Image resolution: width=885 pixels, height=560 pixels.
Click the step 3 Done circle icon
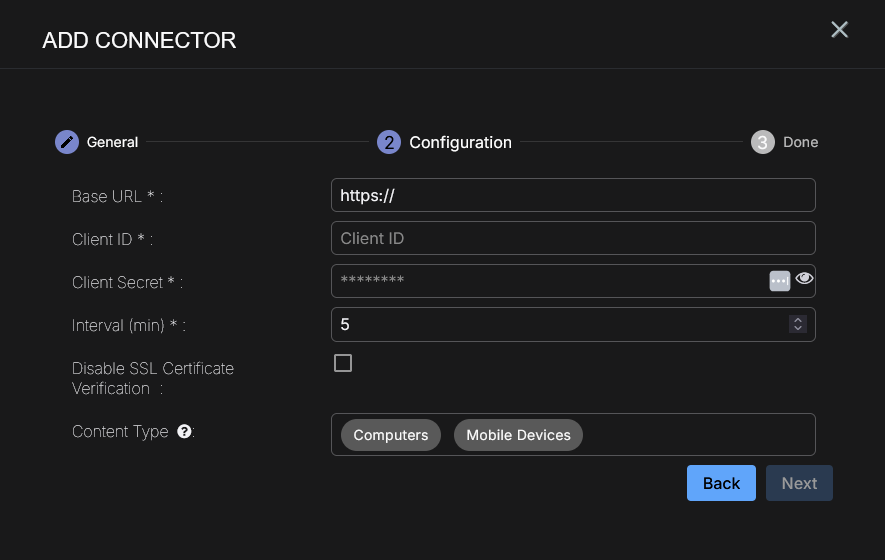(x=763, y=142)
